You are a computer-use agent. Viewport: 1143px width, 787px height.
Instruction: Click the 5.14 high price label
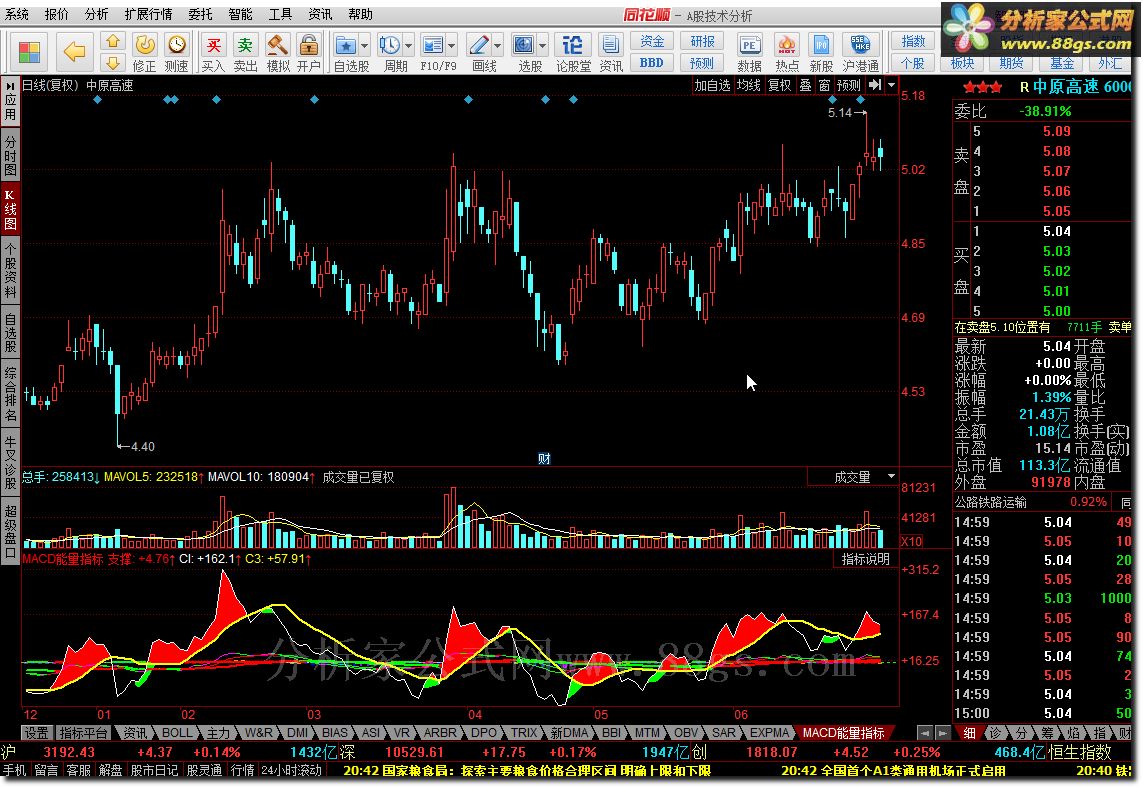tap(840, 112)
